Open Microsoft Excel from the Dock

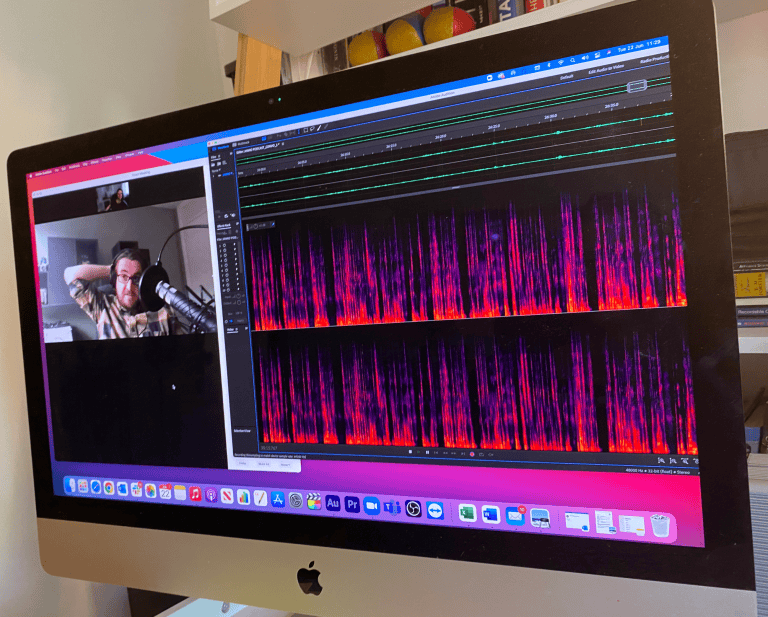point(468,513)
